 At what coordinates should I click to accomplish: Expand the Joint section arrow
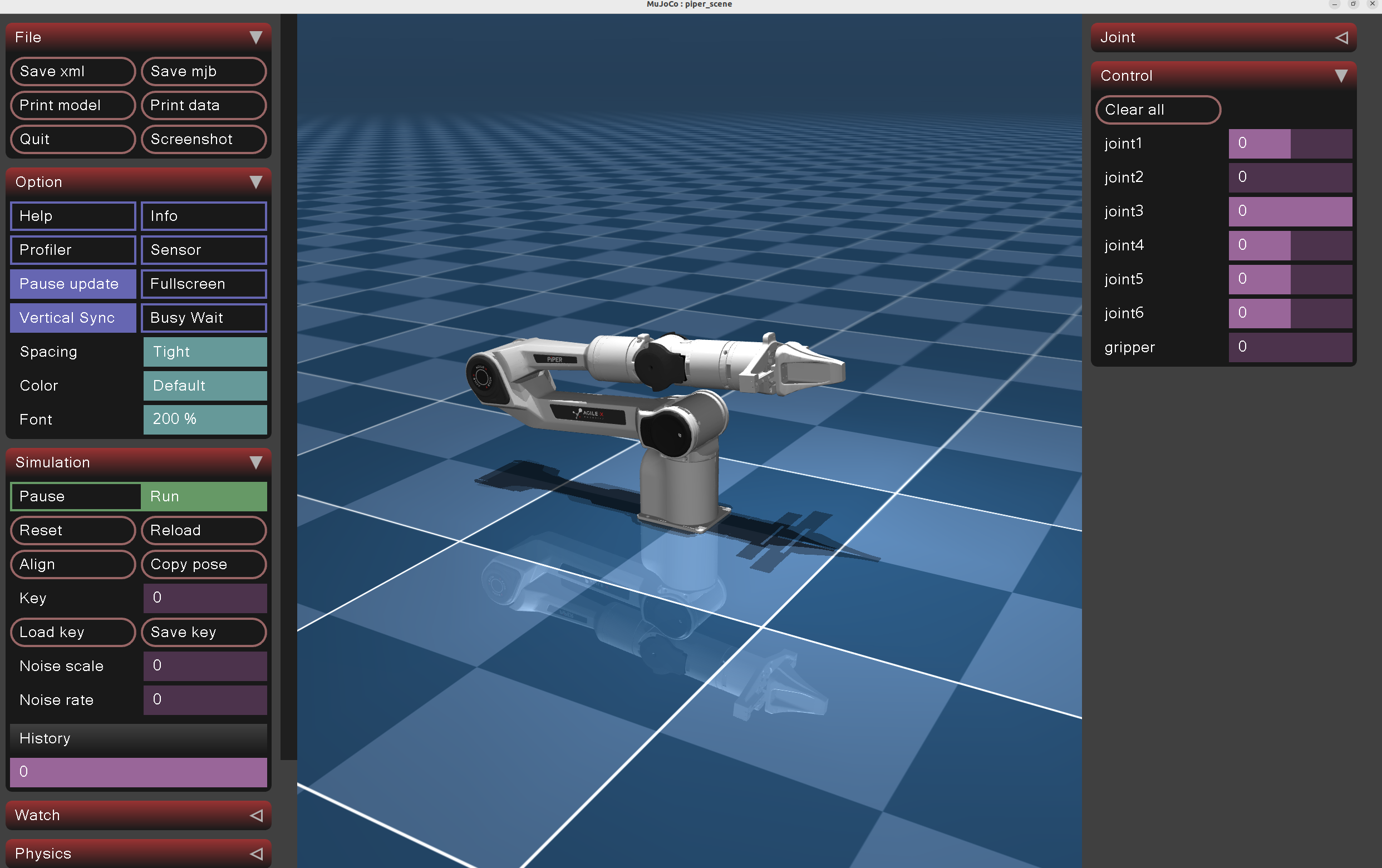tap(1341, 37)
